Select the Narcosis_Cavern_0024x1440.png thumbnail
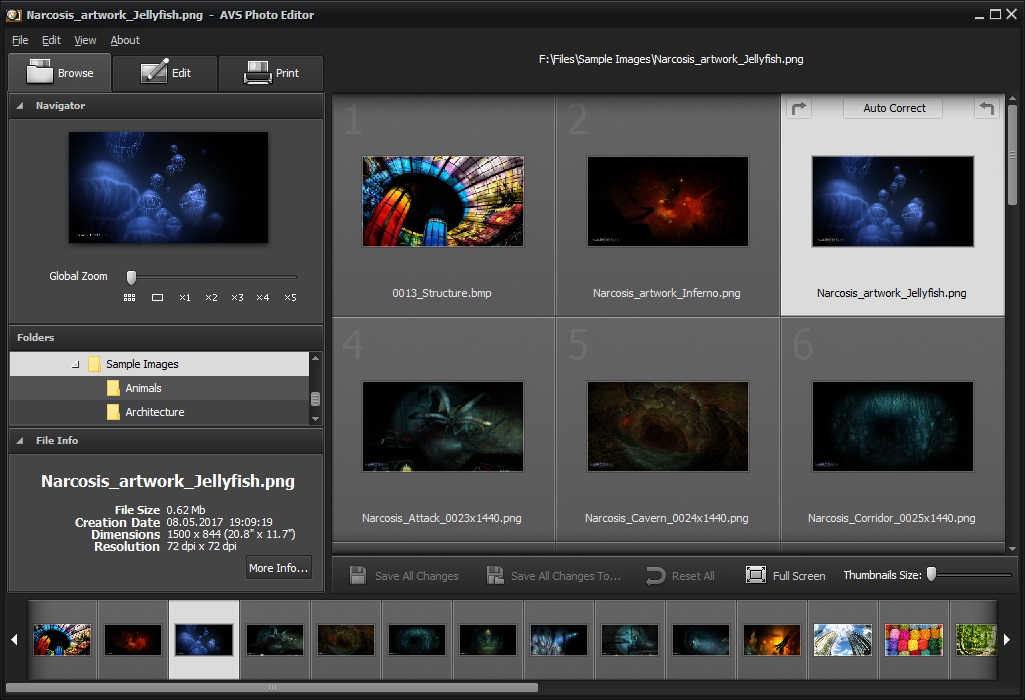Image resolution: width=1025 pixels, height=700 pixels. coord(667,426)
